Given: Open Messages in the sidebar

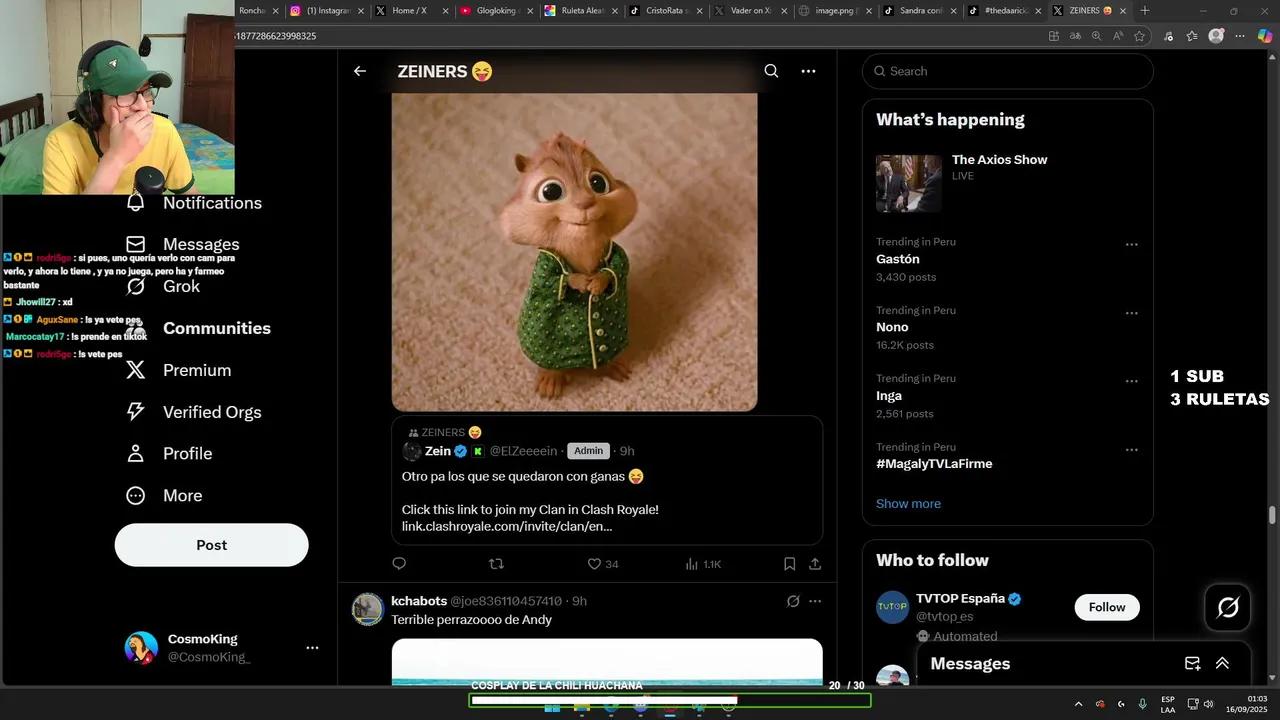Looking at the screenshot, I should pos(183,245).
